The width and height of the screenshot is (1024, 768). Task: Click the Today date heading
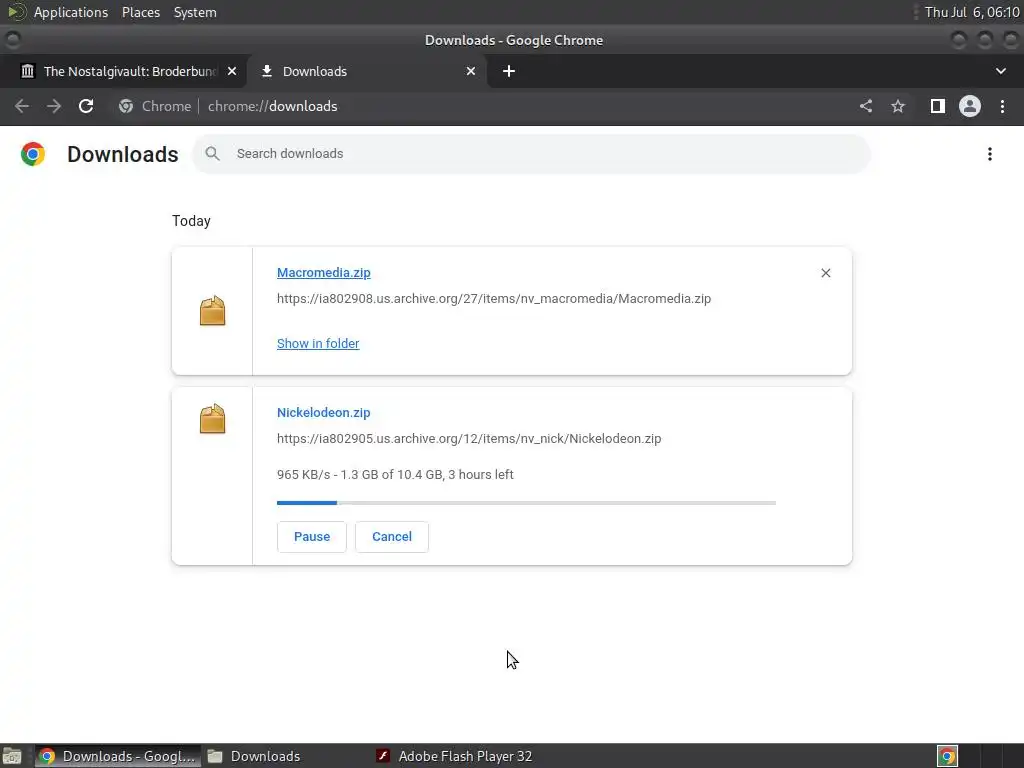pyautogui.click(x=191, y=221)
